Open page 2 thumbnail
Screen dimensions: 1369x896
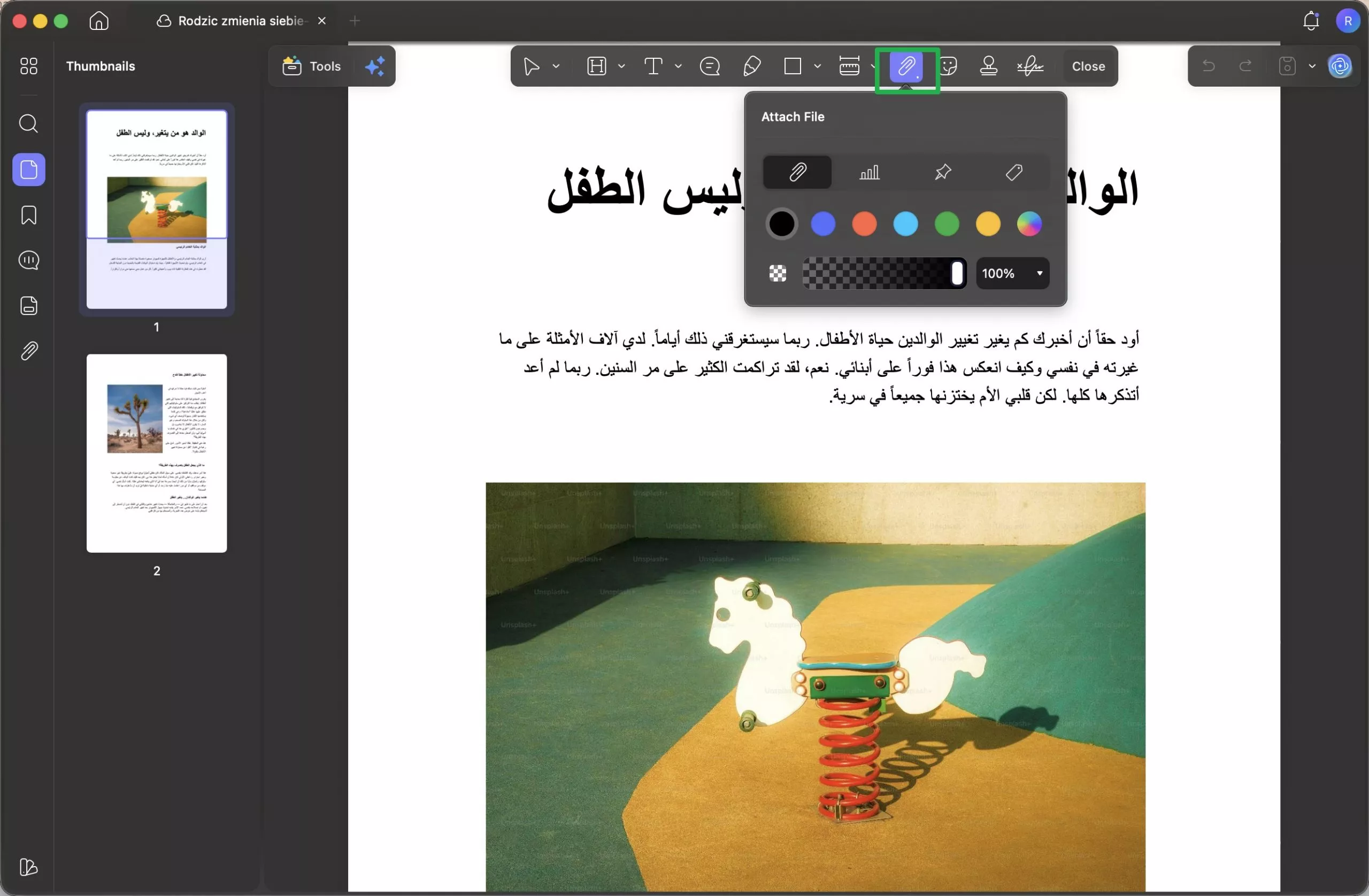pyautogui.click(x=157, y=453)
